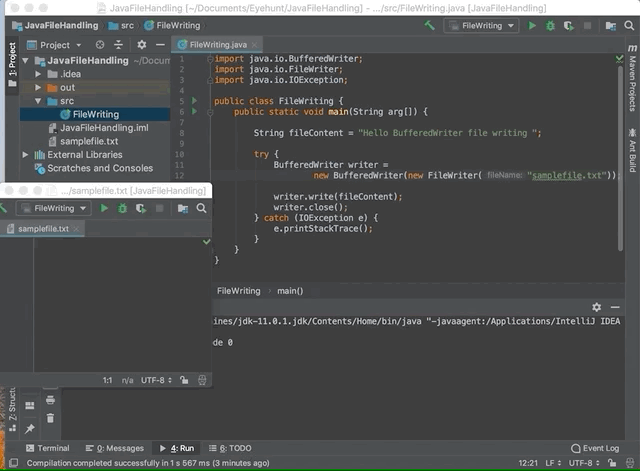Viewport: 640px width, 471px height.
Task: Run FileWriting with green play button in main toolbar
Action: (x=532, y=26)
